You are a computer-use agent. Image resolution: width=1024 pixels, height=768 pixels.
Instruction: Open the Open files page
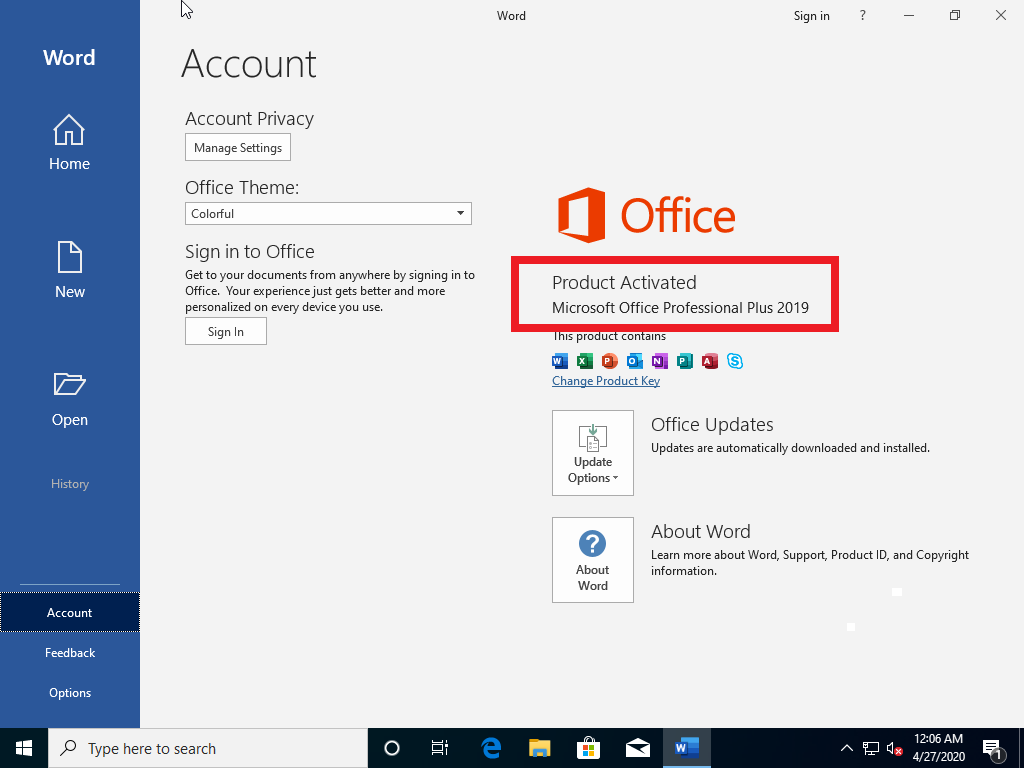[x=69, y=399]
